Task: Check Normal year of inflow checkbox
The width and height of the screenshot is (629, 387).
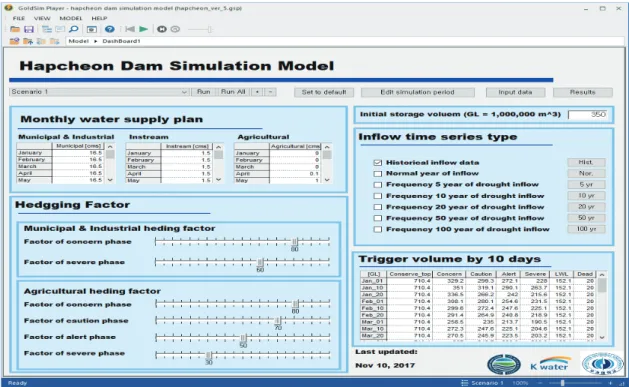Action: pyautogui.click(x=377, y=174)
